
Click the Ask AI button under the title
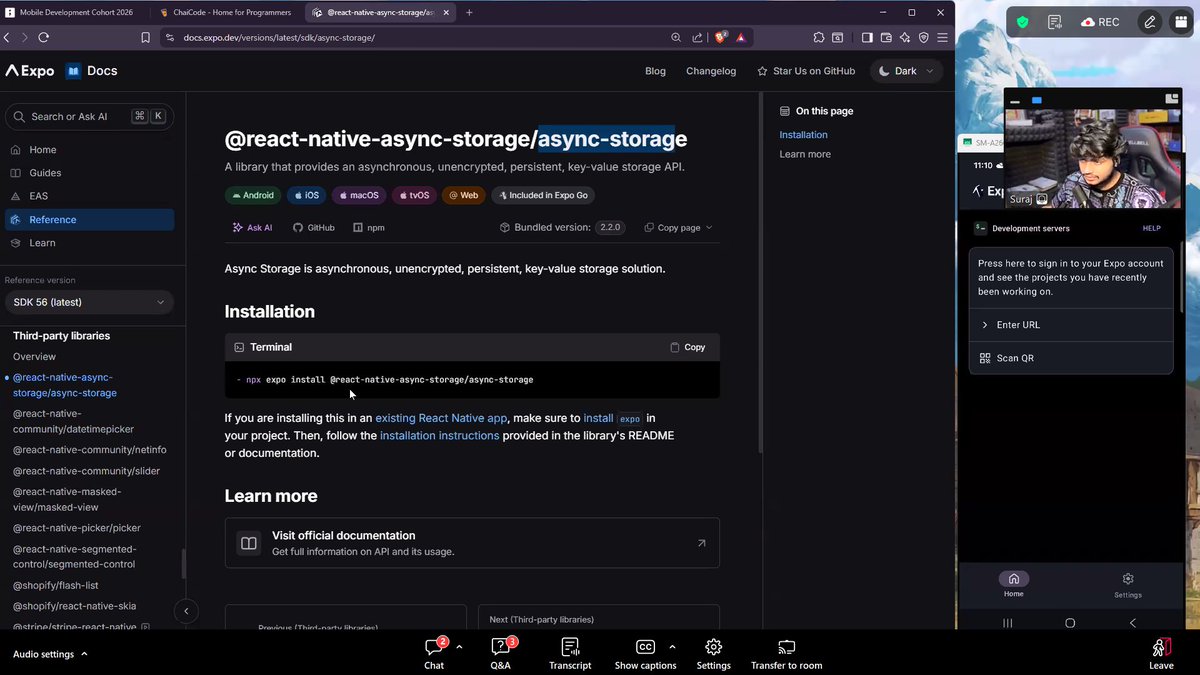(252, 227)
